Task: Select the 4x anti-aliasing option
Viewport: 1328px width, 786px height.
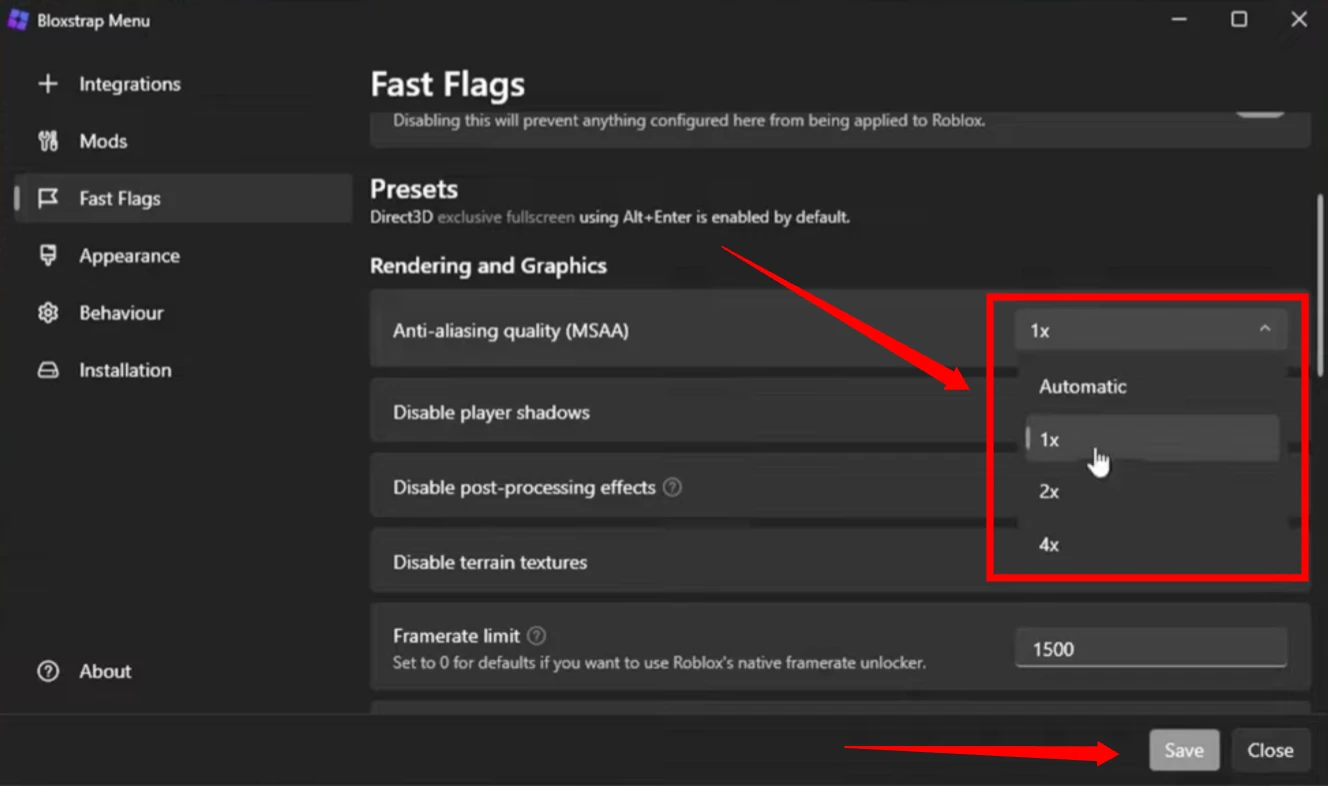Action: [x=1152, y=545]
